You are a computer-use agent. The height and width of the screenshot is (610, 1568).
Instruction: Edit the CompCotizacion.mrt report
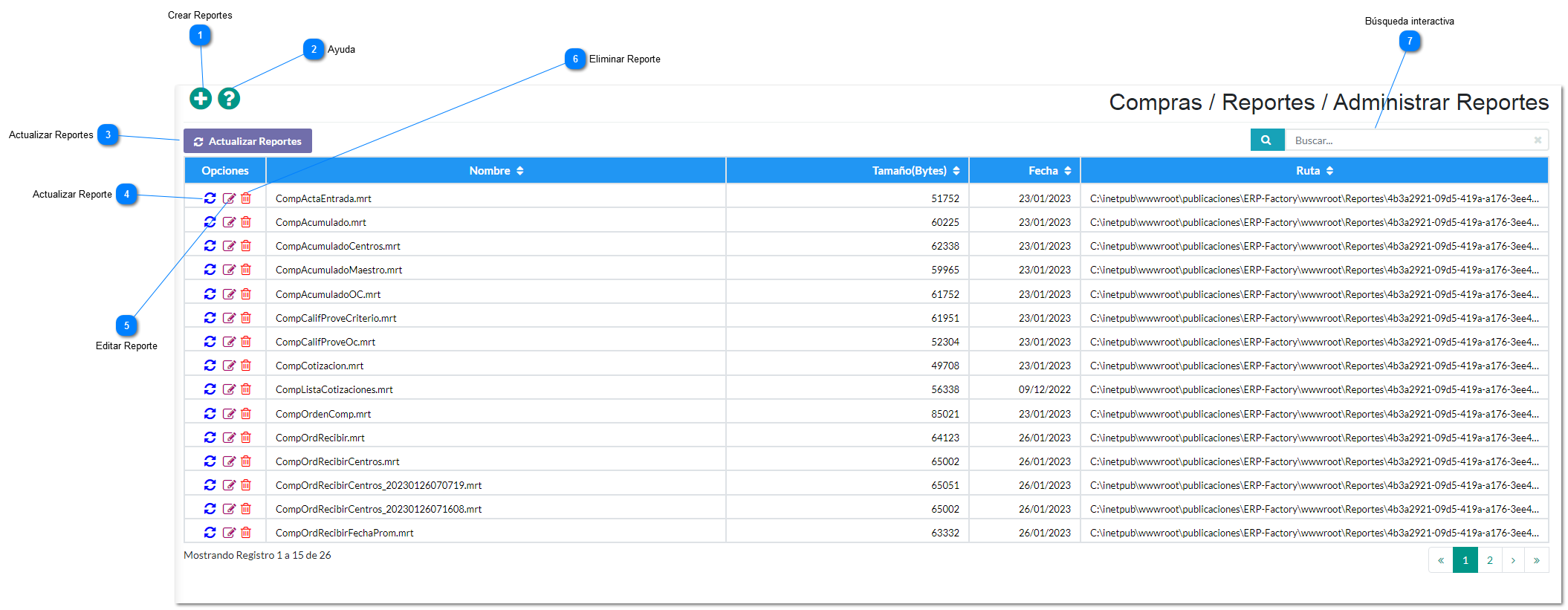tap(229, 366)
